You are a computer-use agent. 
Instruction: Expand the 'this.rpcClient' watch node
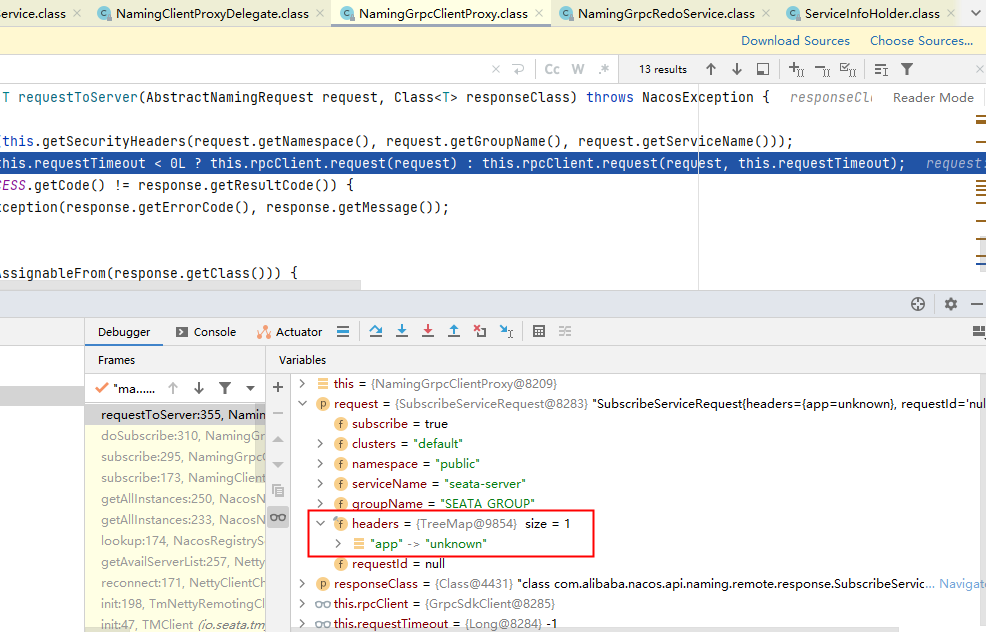click(x=302, y=604)
